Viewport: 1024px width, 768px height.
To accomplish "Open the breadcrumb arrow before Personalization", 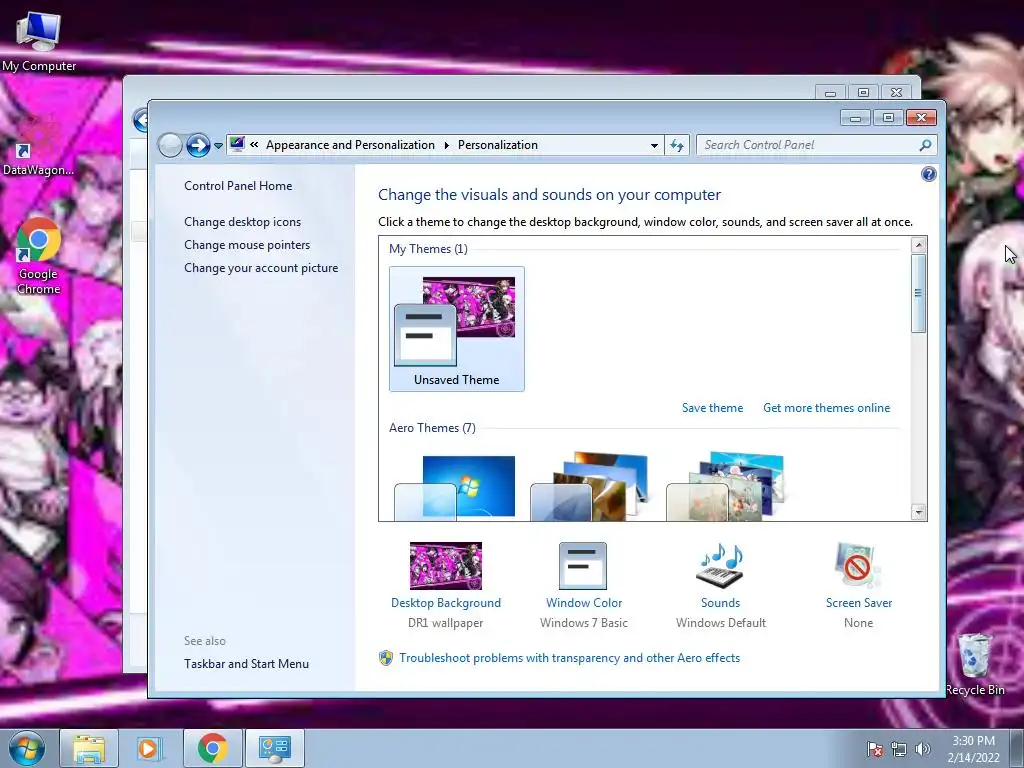I will 447,145.
